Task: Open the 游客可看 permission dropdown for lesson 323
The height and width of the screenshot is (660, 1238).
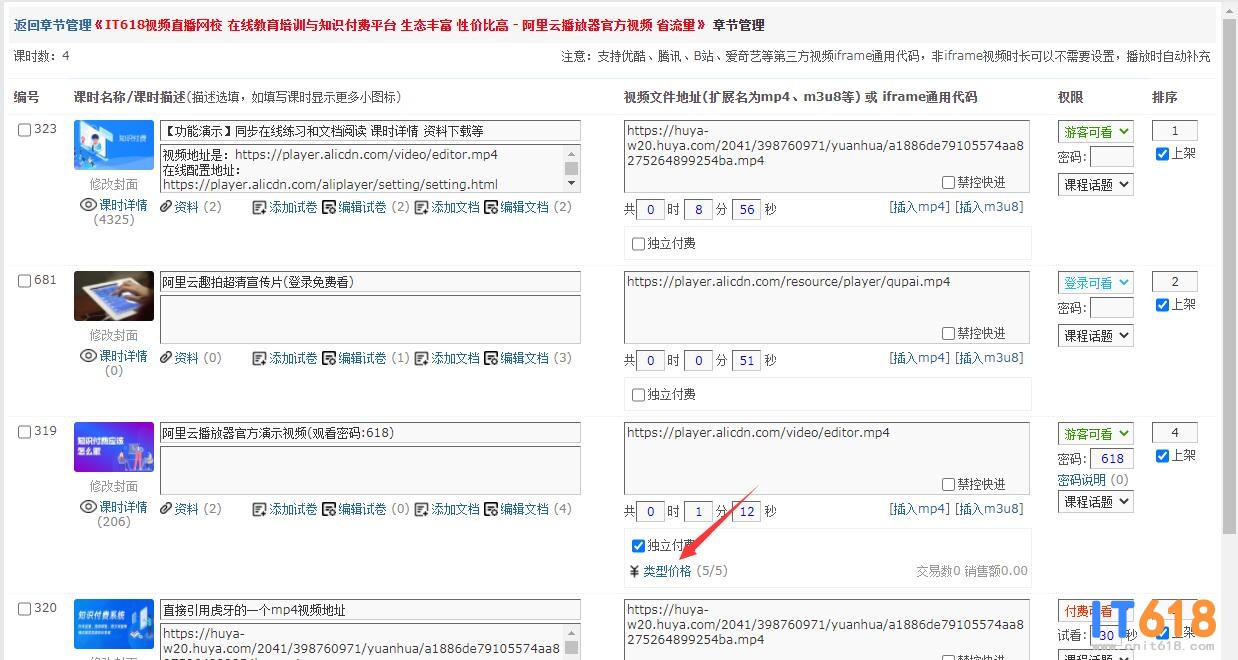Action: point(1095,131)
